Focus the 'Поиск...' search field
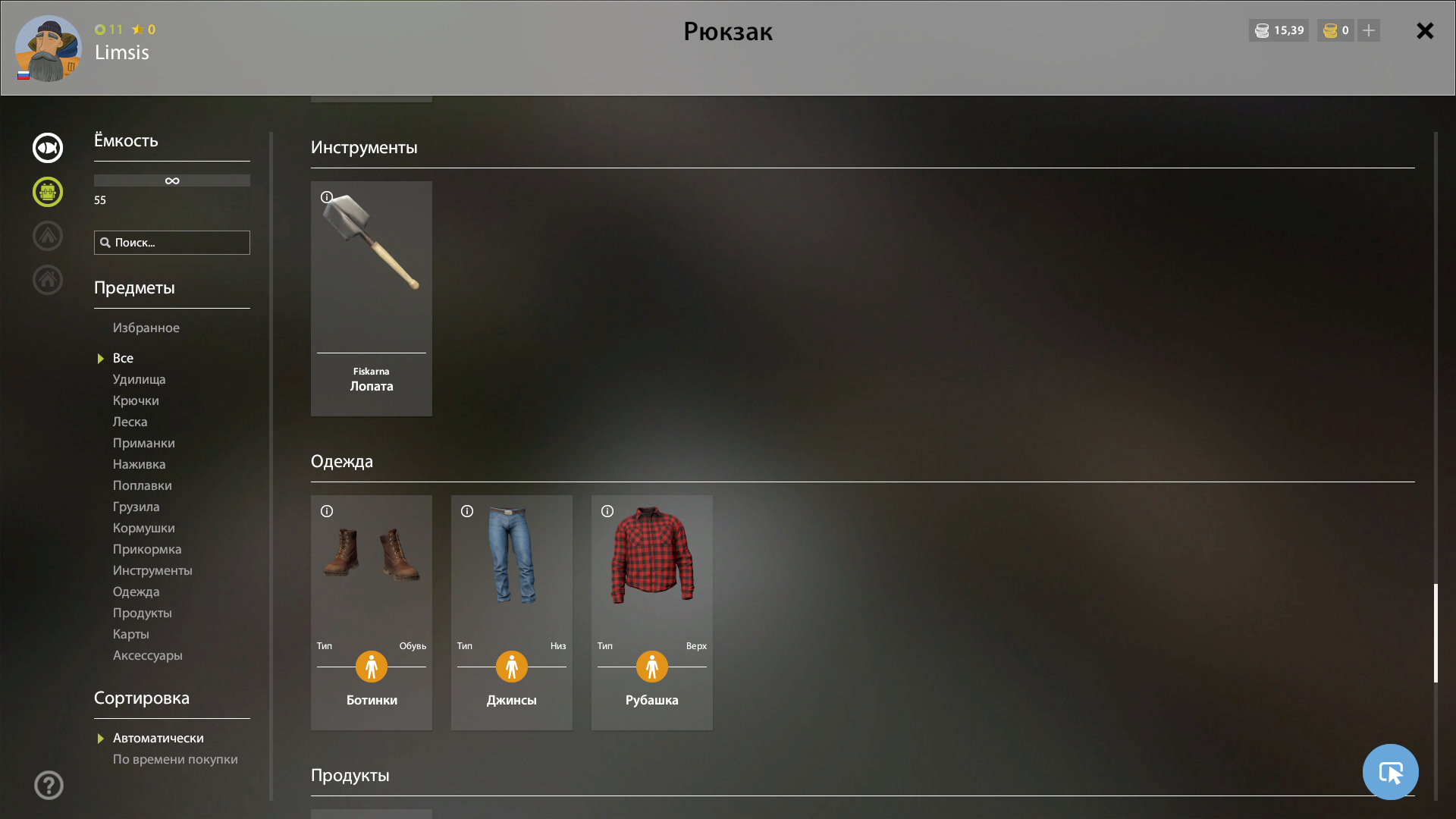The image size is (1456, 819). click(172, 243)
